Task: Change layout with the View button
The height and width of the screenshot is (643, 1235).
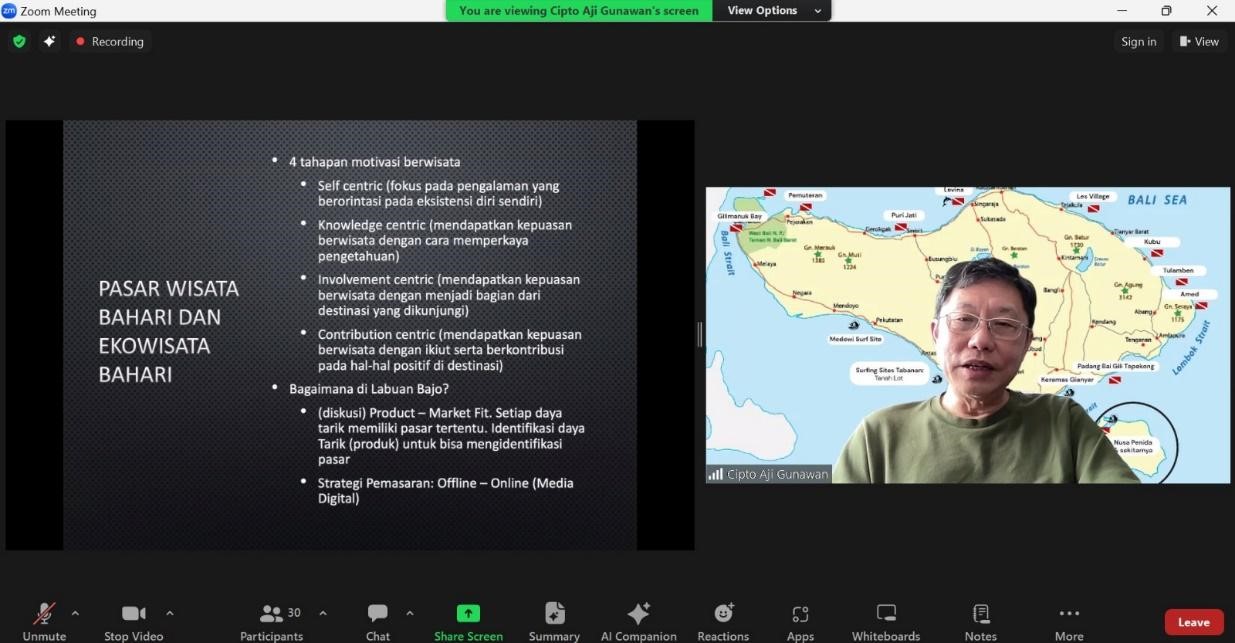Action: [1199, 42]
